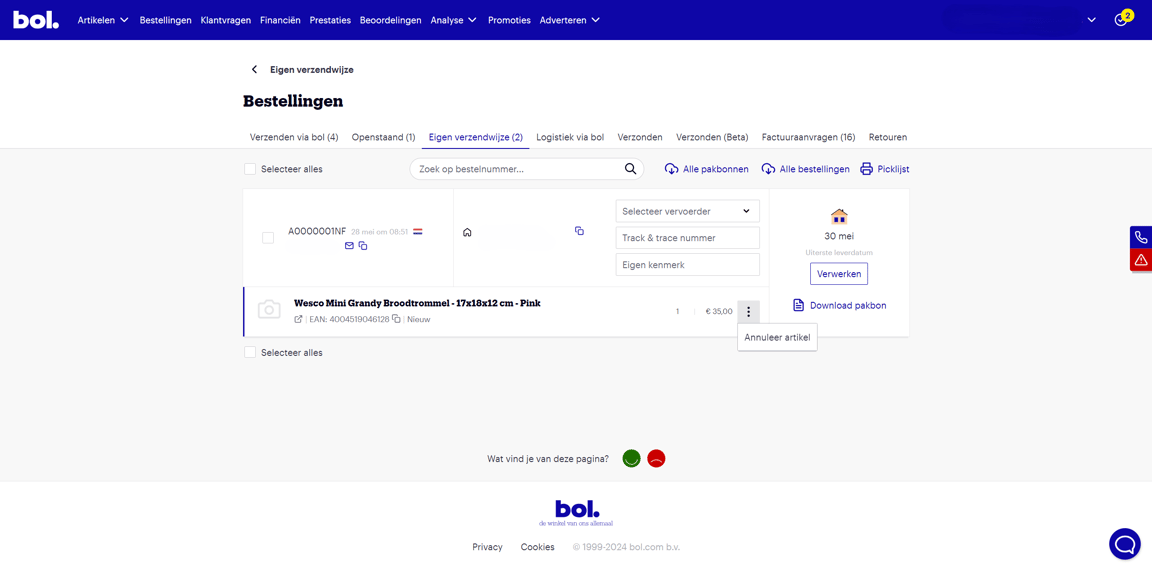Click the email icon under order A0000001NF
This screenshot has width=1152, height=570.
coord(349,245)
